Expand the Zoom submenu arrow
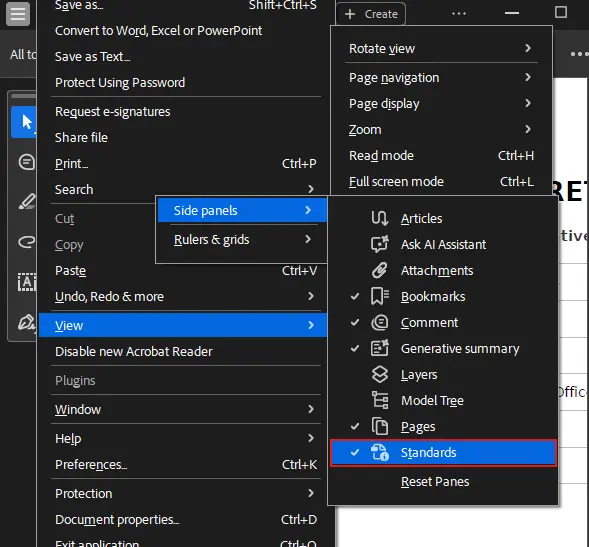The width and height of the screenshot is (589, 547). [528, 129]
